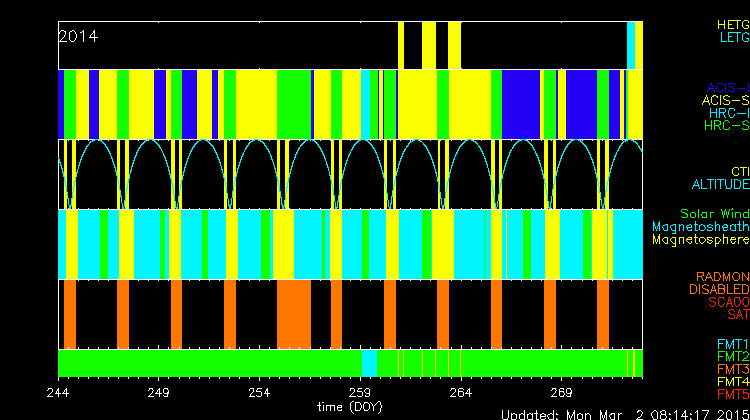
Task: Click the LETG legend label
Action: pos(732,37)
